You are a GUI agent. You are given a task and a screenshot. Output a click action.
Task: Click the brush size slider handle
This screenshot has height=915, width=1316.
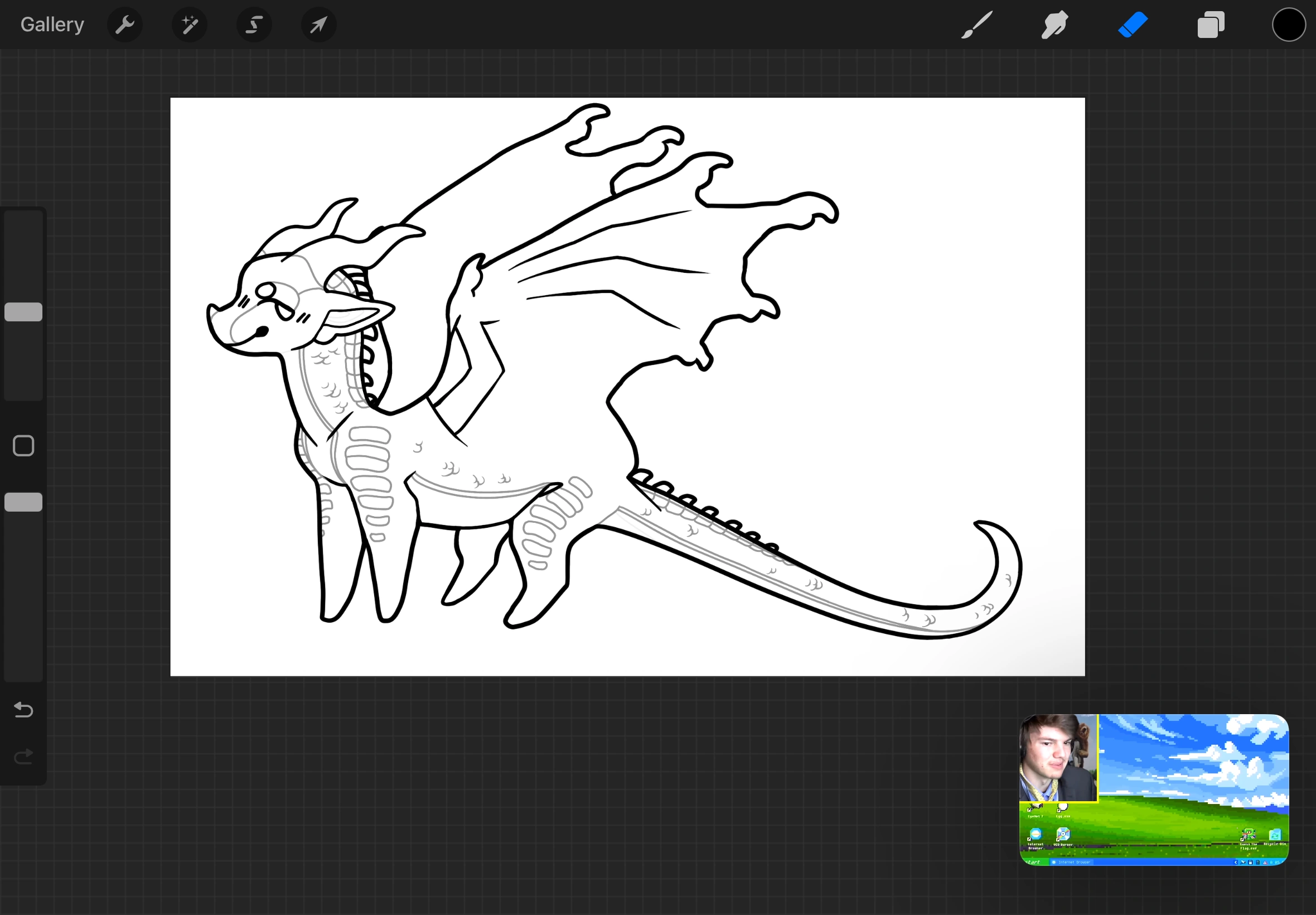23,312
